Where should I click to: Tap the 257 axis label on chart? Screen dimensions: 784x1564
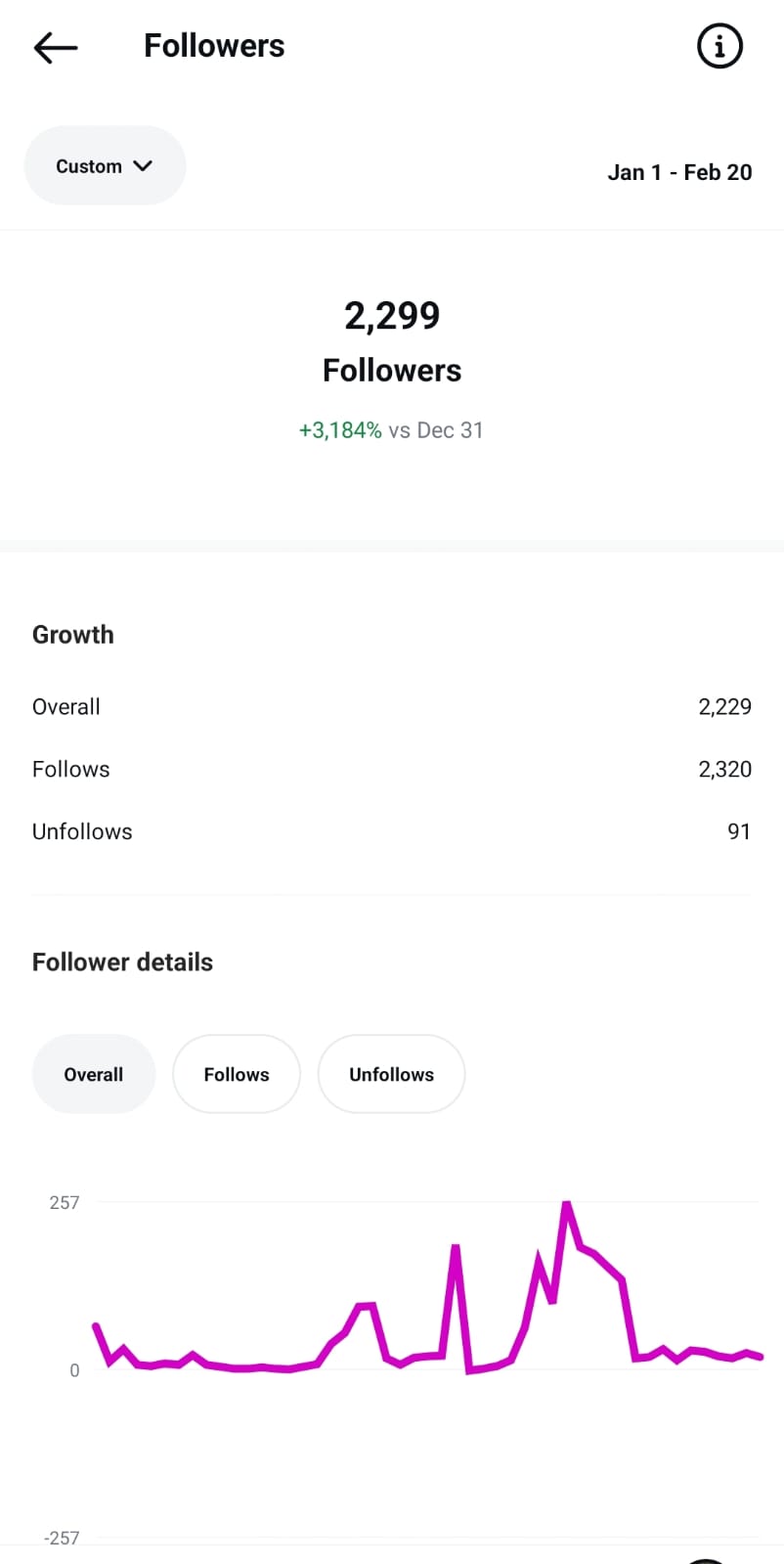65,1202
